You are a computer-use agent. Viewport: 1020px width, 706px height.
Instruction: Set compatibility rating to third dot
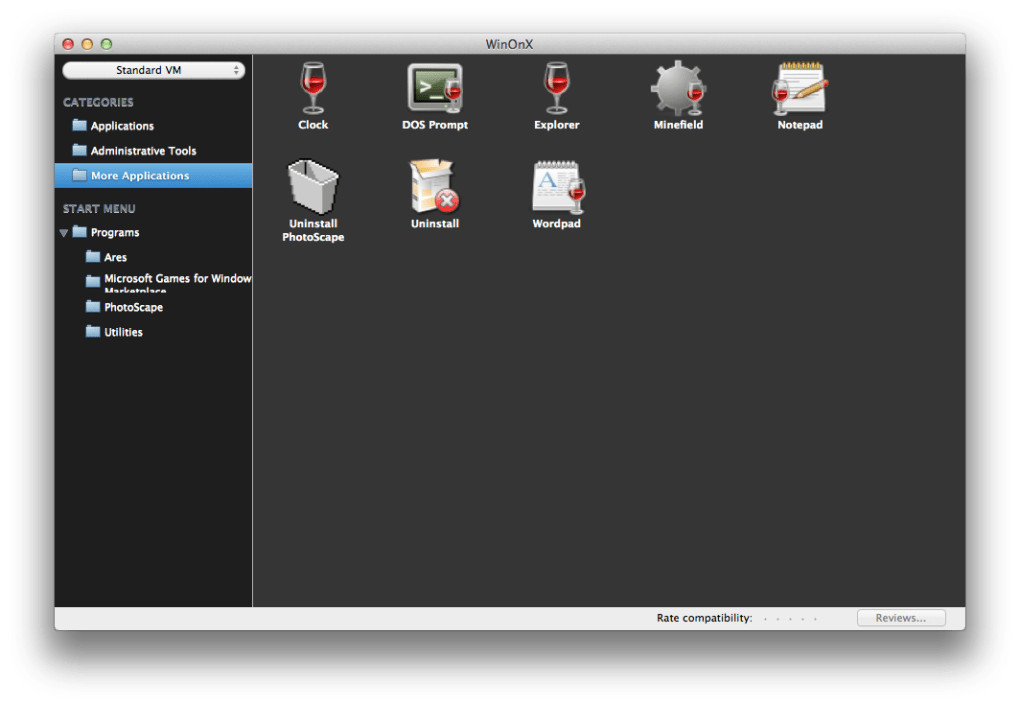(x=790, y=619)
